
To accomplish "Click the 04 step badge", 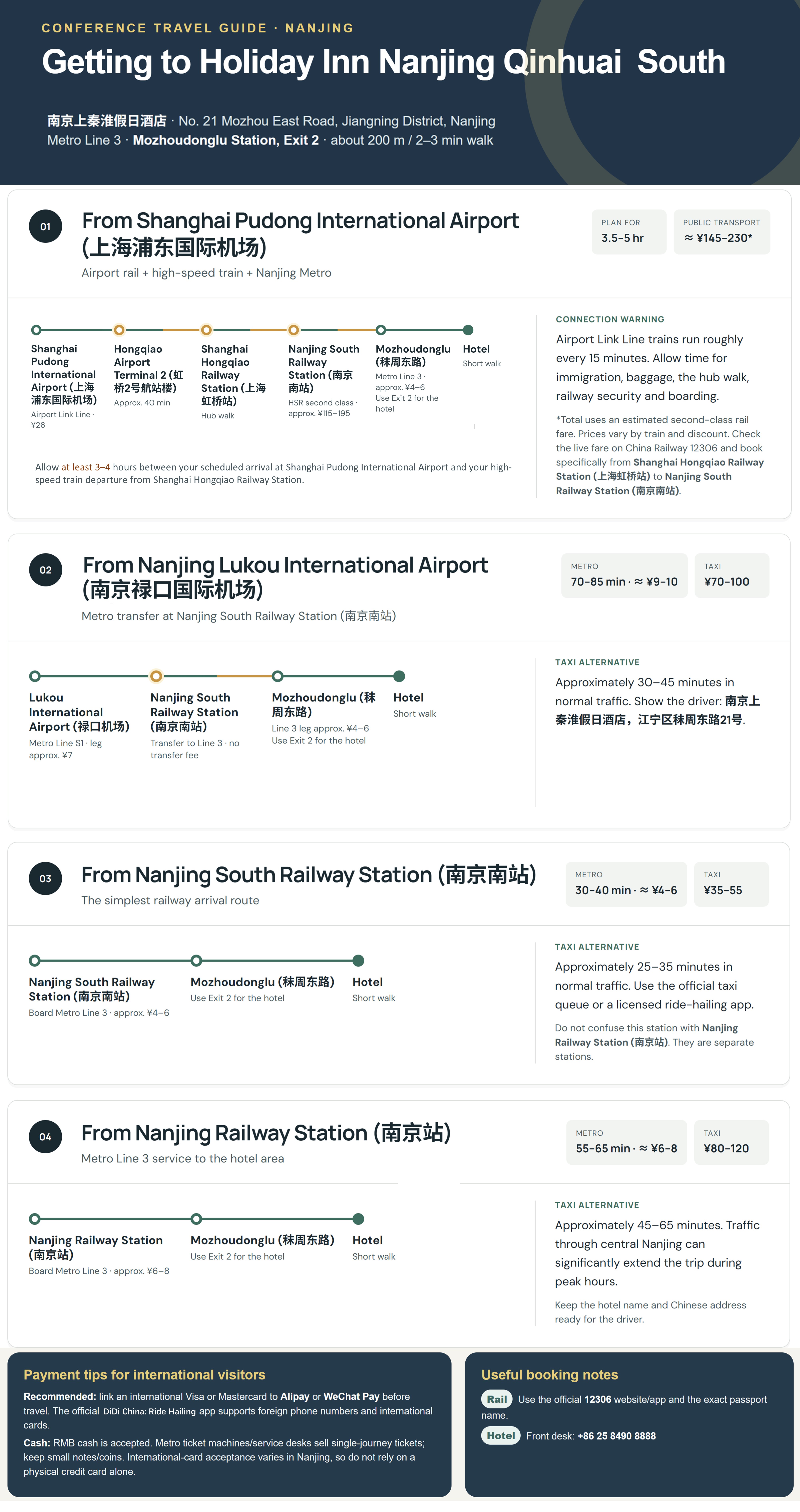I will [x=45, y=1137].
